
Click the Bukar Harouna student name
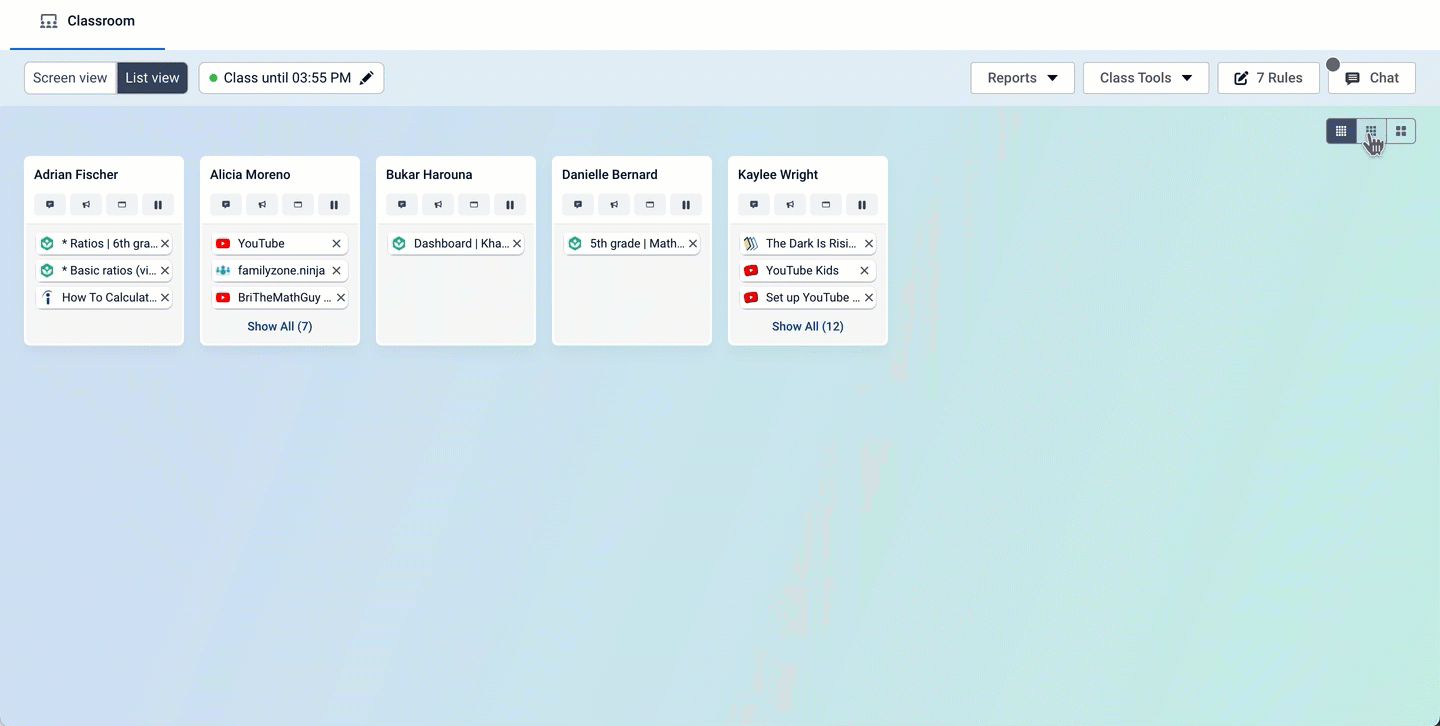pos(429,174)
